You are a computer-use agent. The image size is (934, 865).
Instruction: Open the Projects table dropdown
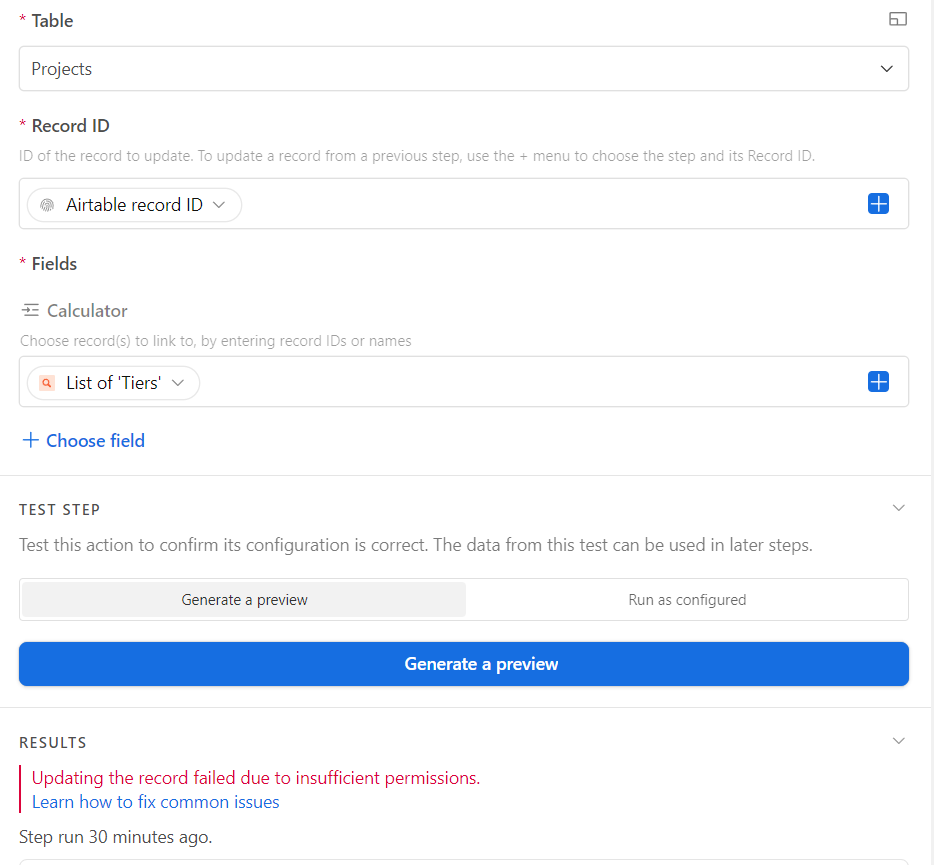463,69
